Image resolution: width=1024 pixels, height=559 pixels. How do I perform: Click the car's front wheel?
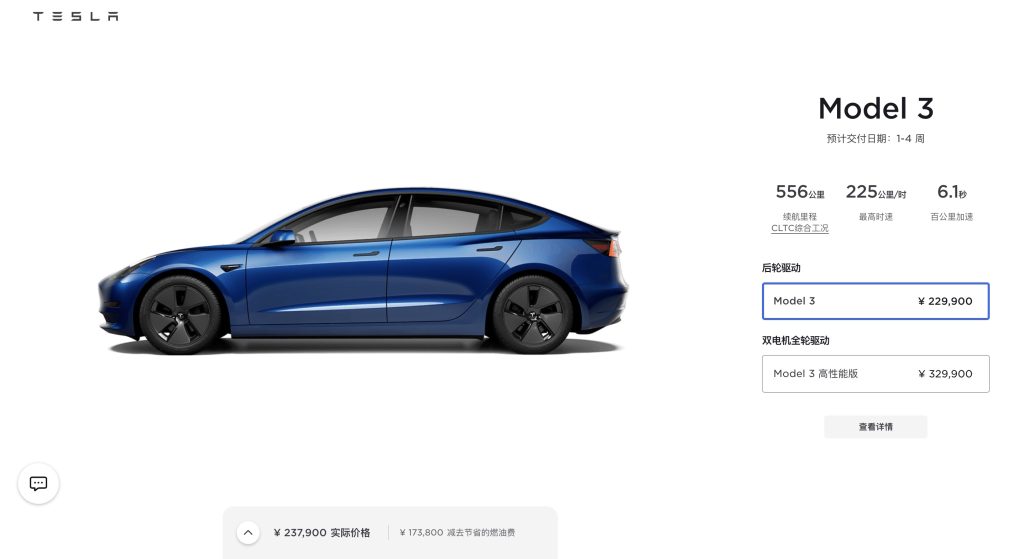pos(180,315)
